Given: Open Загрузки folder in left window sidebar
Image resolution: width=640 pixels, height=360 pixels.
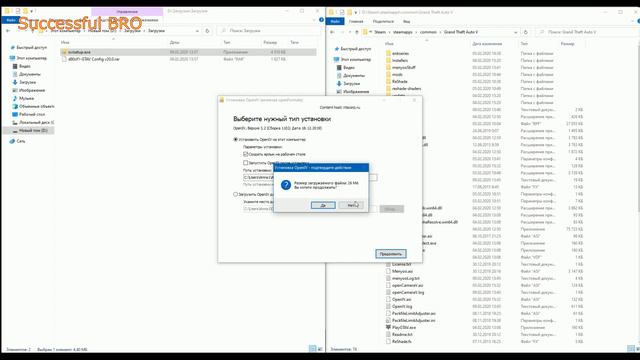Looking at the screenshot, I should [x=27, y=82].
